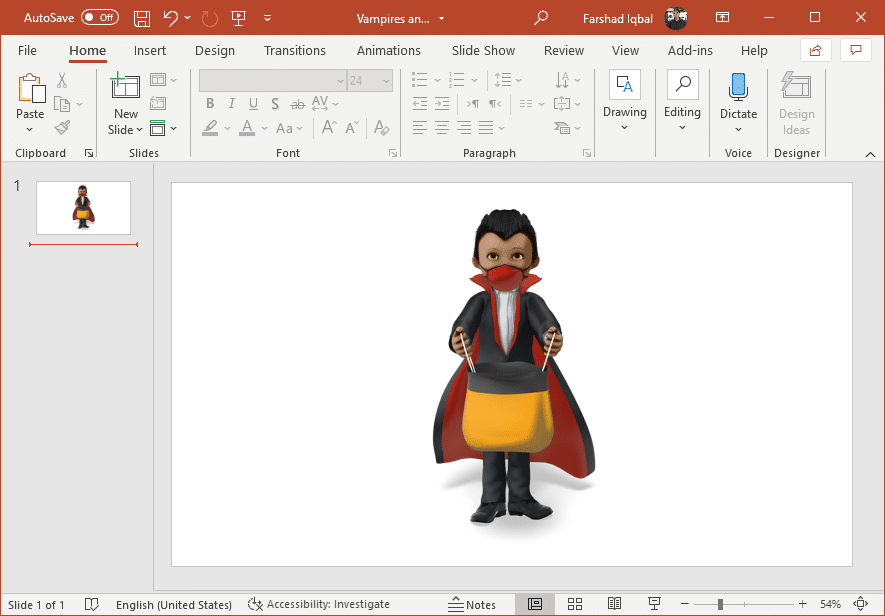This screenshot has width=885, height=616.
Task: Click Fit slide to window icon
Action: point(860,604)
